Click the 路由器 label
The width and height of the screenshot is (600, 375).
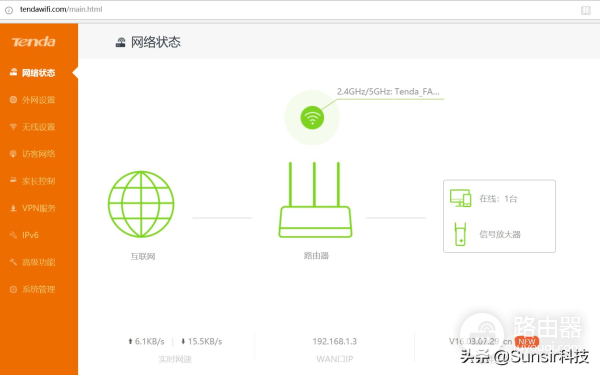coord(316,256)
